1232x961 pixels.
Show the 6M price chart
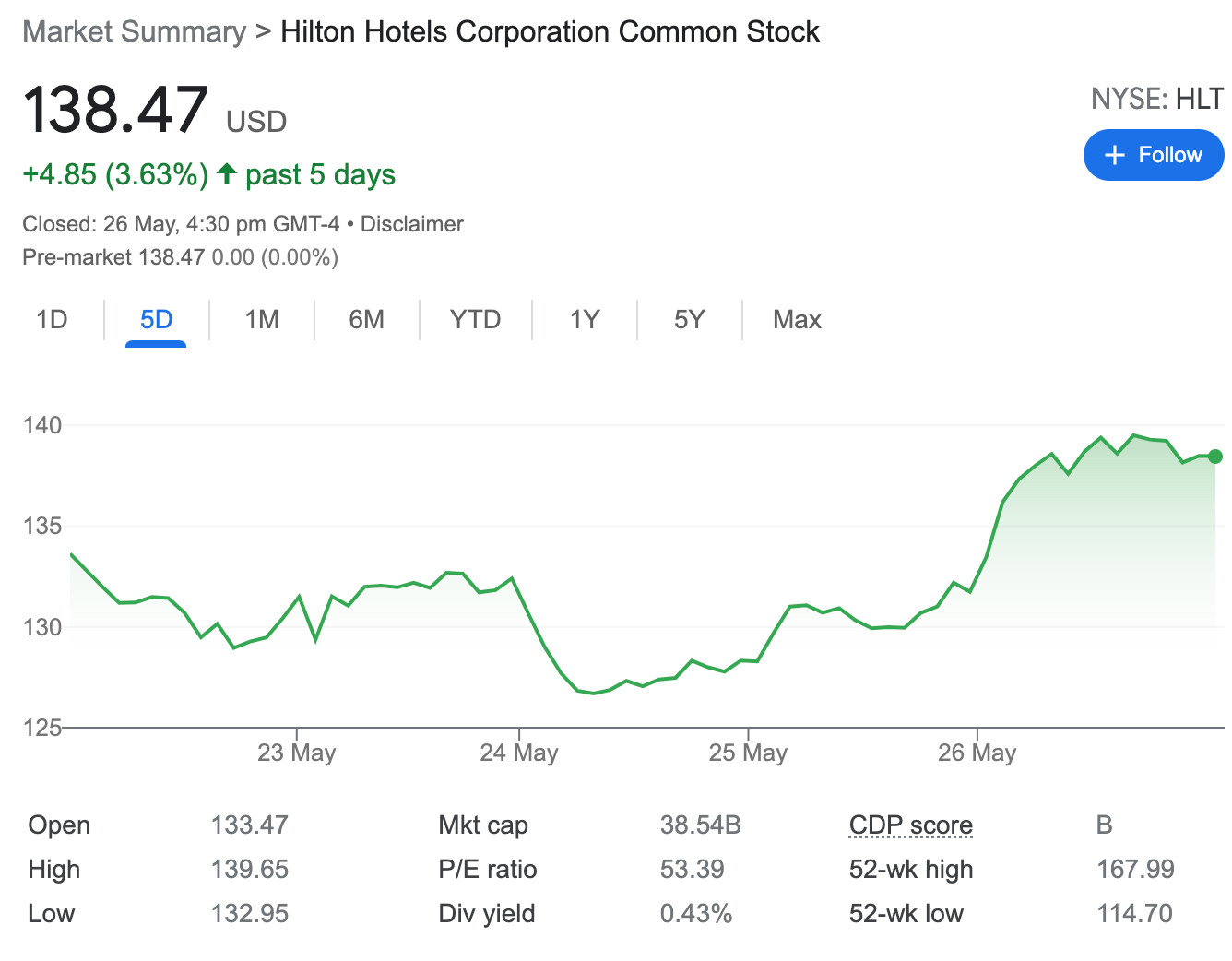pyautogui.click(x=366, y=319)
